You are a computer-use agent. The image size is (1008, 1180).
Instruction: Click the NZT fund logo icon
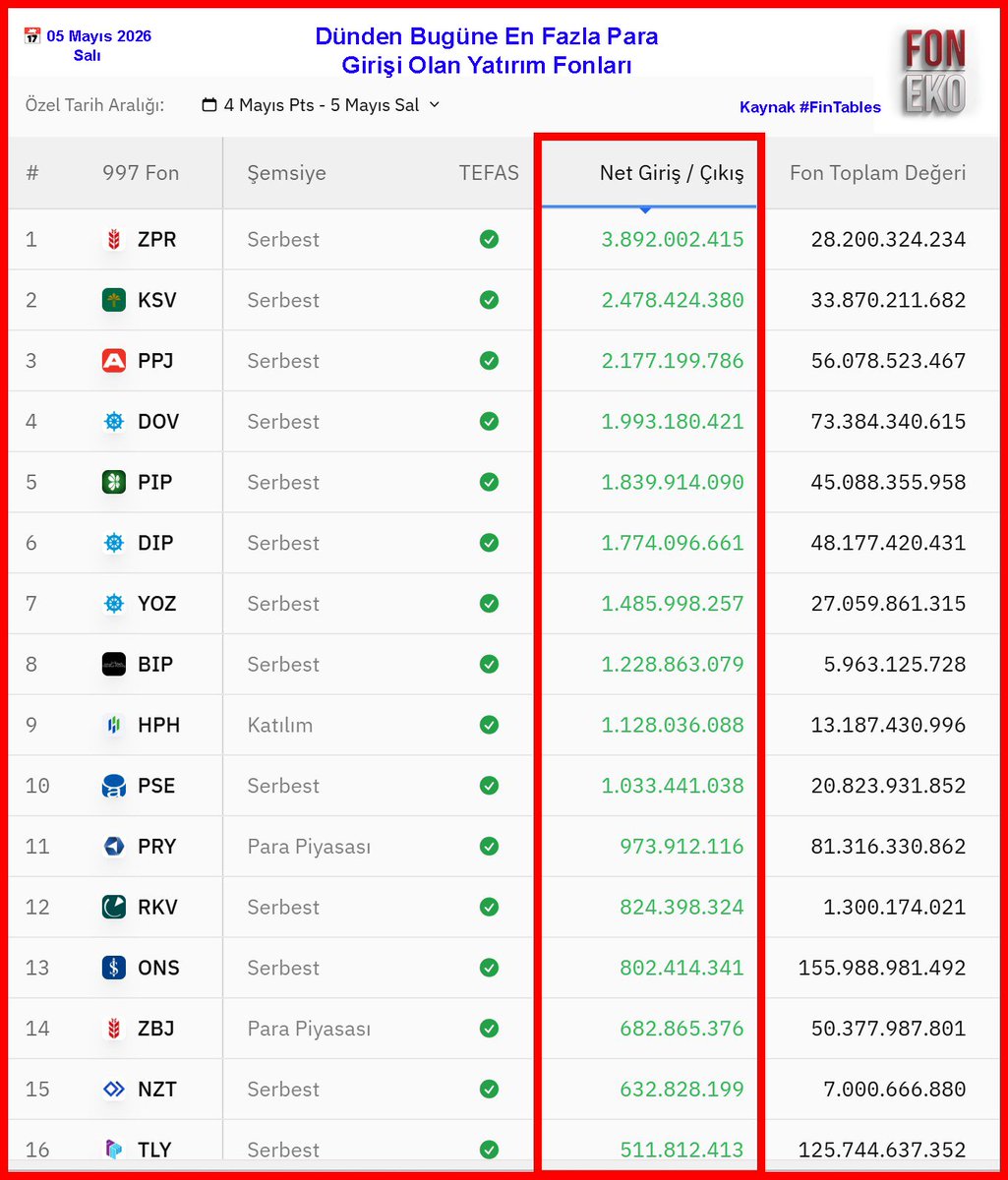point(114,1090)
